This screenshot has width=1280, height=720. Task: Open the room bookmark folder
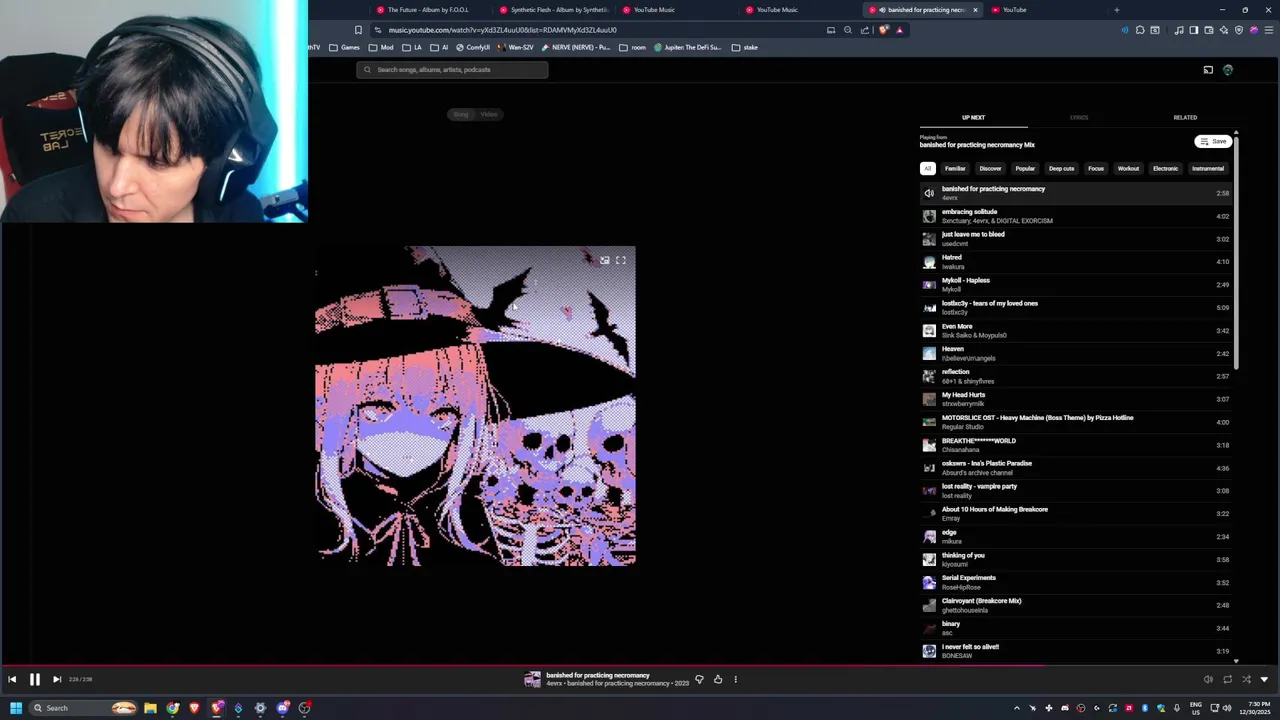pos(633,47)
